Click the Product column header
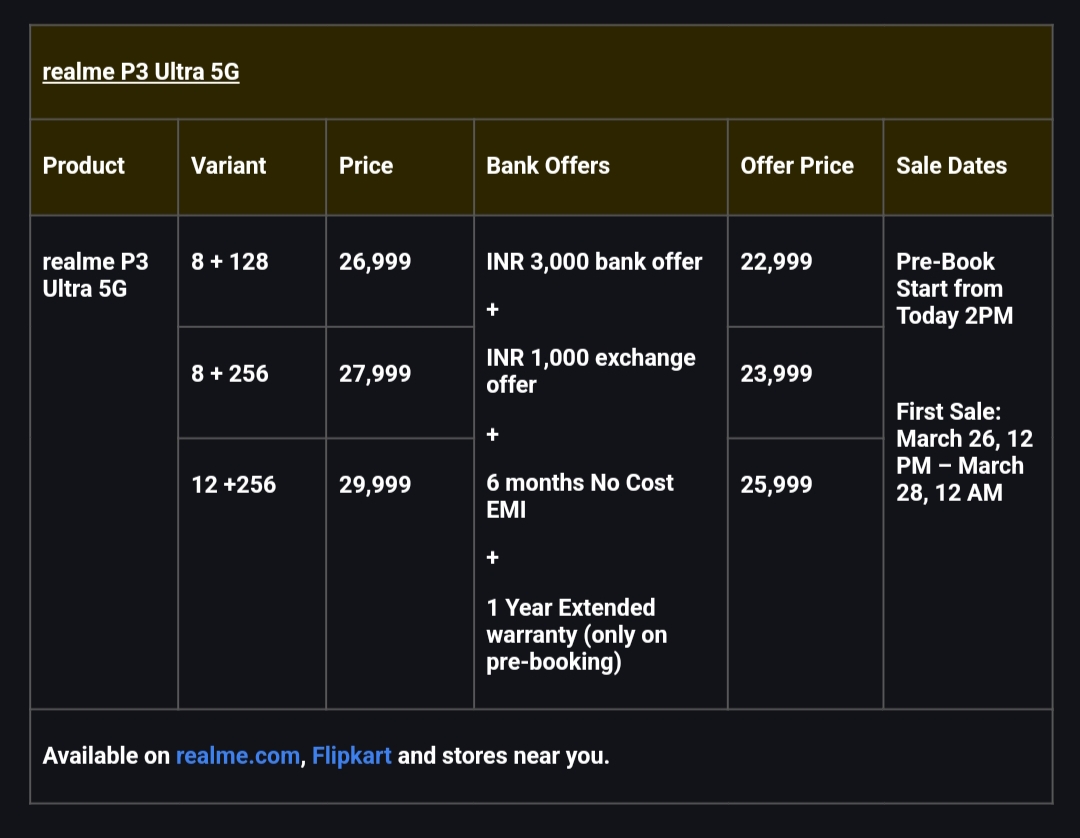Image resolution: width=1080 pixels, height=838 pixels. [84, 166]
